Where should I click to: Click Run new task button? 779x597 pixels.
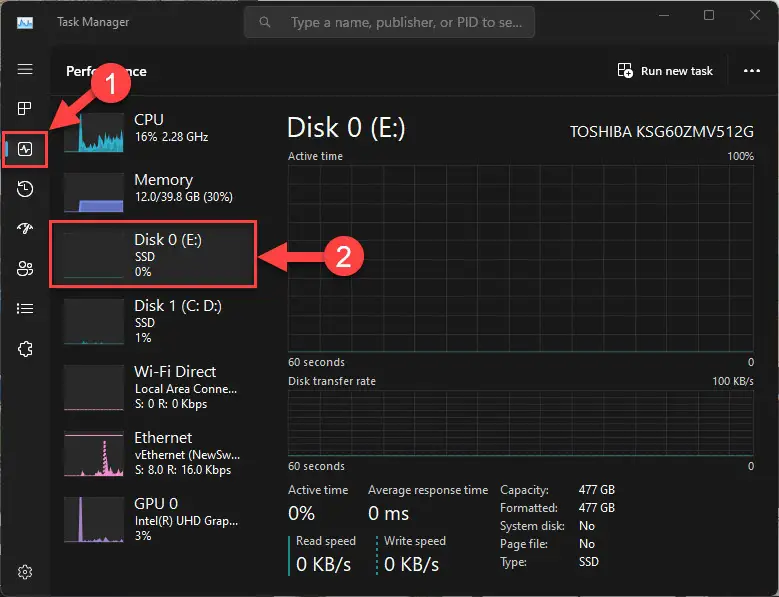coord(665,71)
